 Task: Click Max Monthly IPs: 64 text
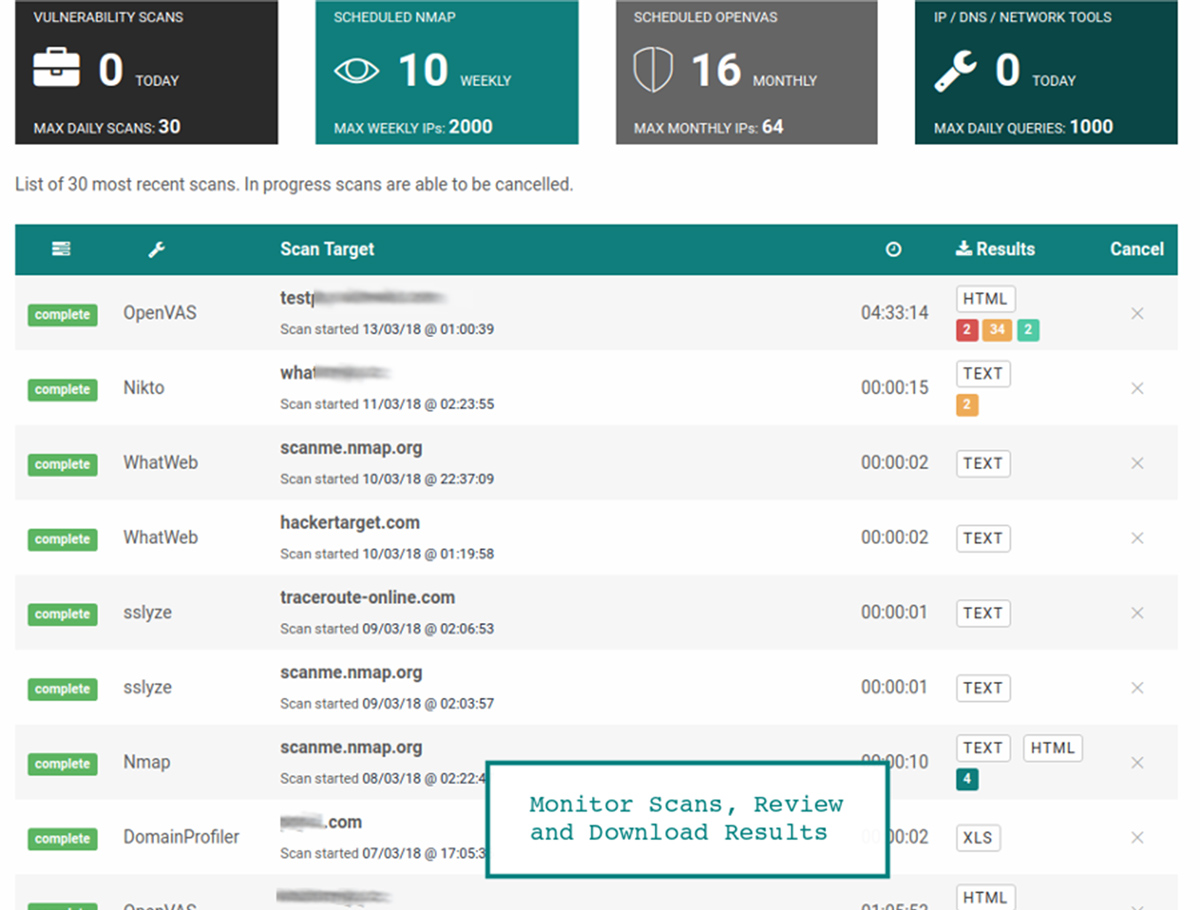[709, 127]
